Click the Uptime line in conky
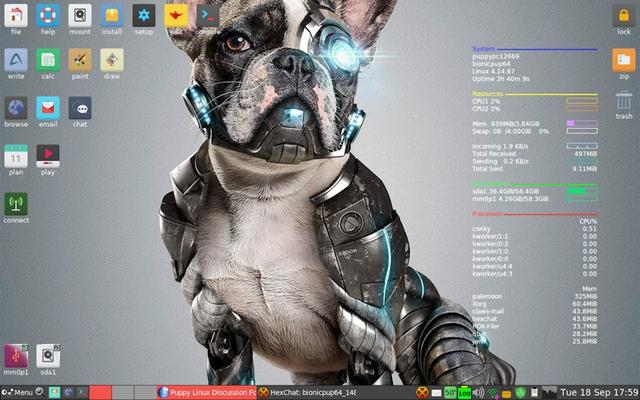 coord(501,79)
